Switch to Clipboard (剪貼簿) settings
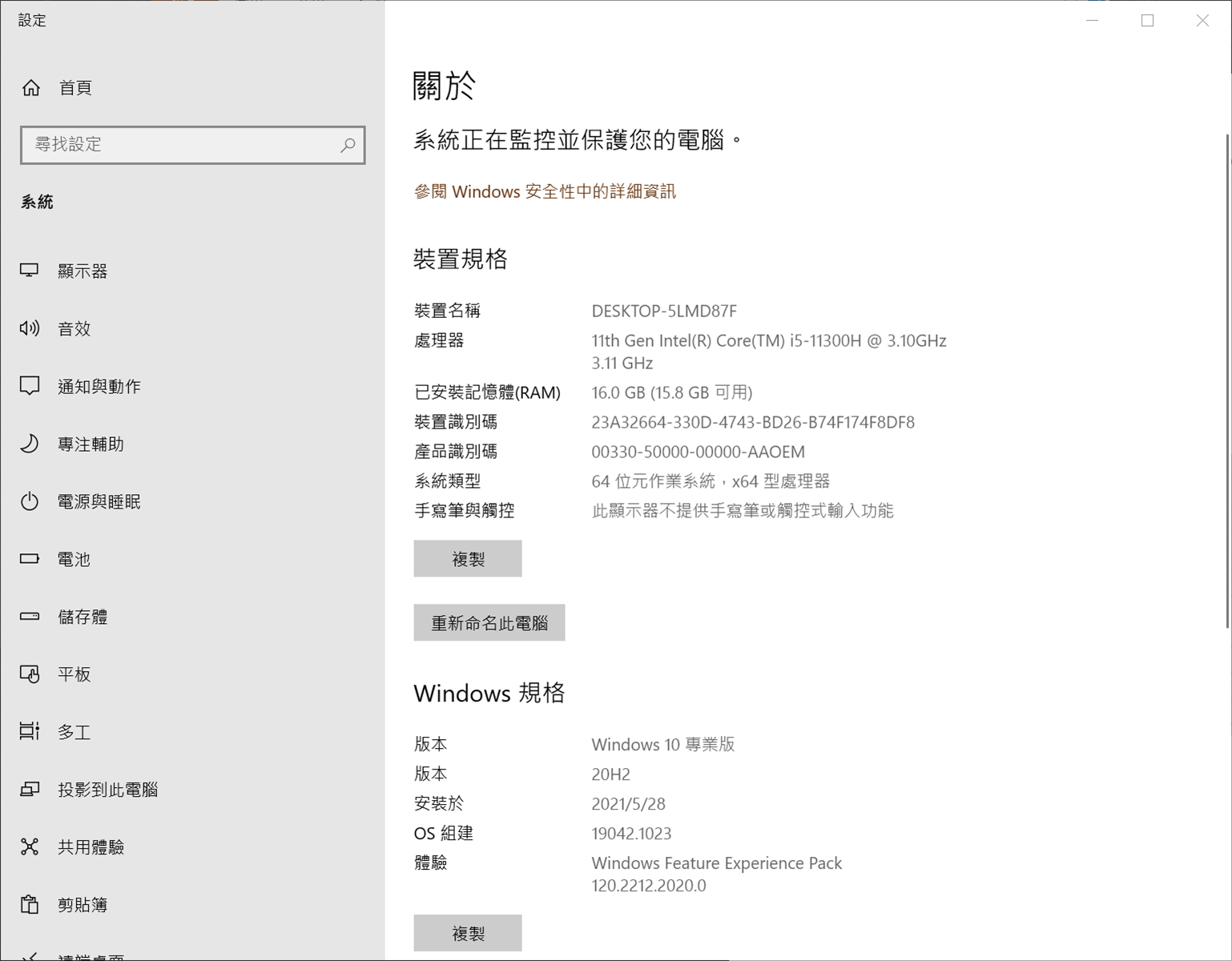Viewport: 1232px width, 961px height. coord(82,905)
